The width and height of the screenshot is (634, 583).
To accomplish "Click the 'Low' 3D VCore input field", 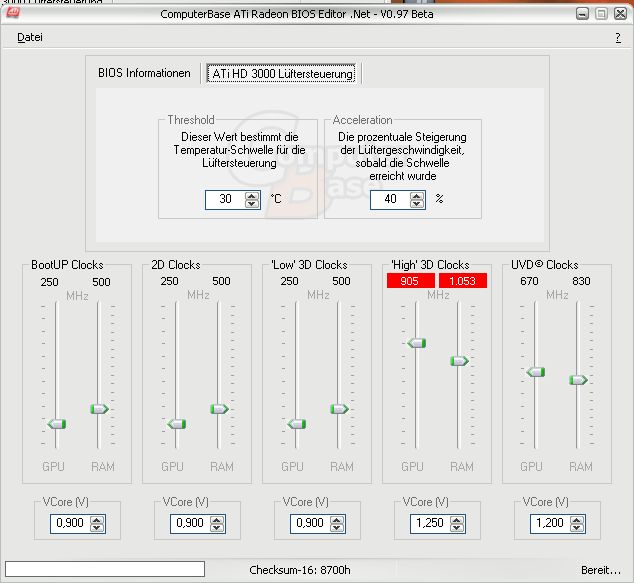I will [x=310, y=523].
